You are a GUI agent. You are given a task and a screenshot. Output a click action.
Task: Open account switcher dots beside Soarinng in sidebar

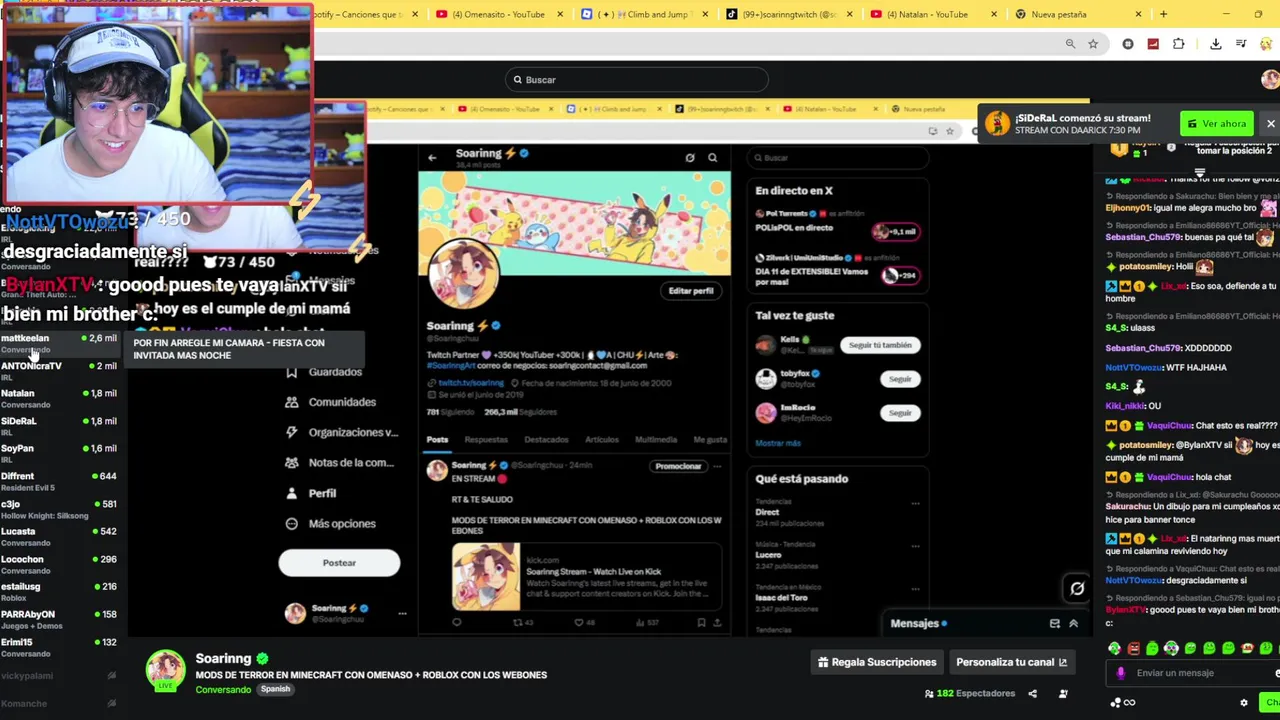(x=402, y=613)
